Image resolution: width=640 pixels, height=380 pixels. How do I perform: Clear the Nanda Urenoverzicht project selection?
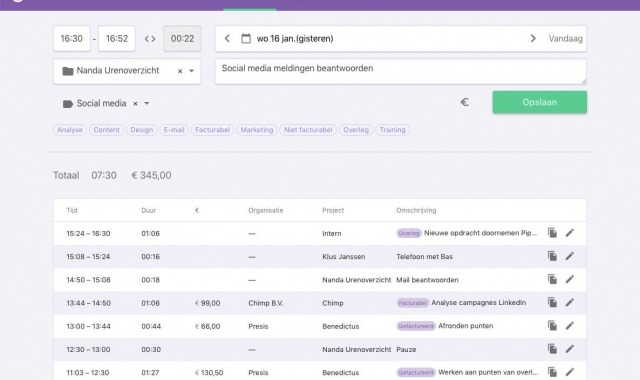180,71
